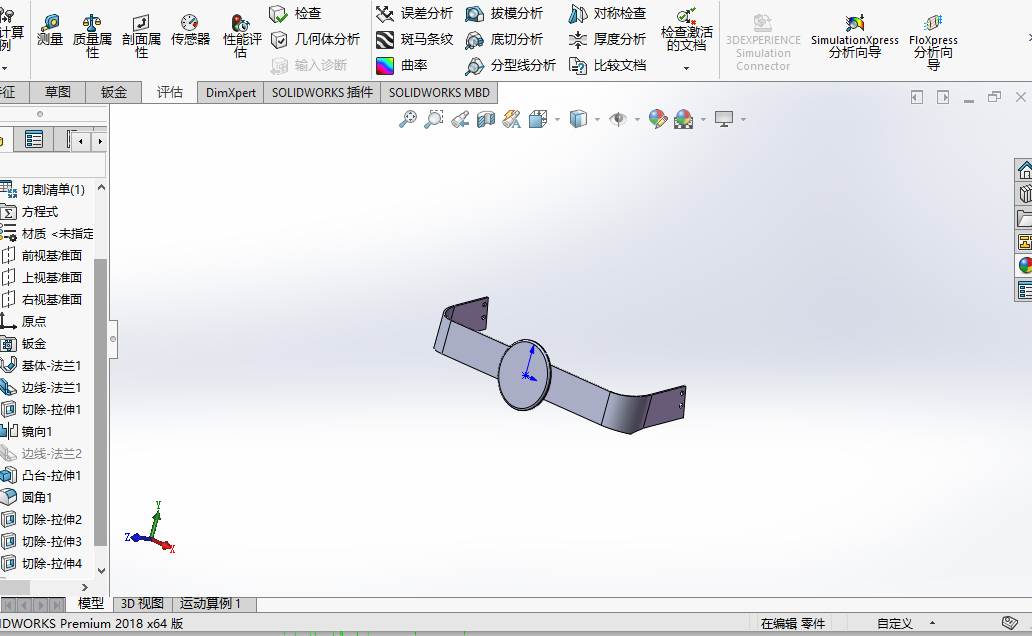The width and height of the screenshot is (1032, 636).
Task: Click feature tree scroll down arrow
Action: tap(101, 571)
